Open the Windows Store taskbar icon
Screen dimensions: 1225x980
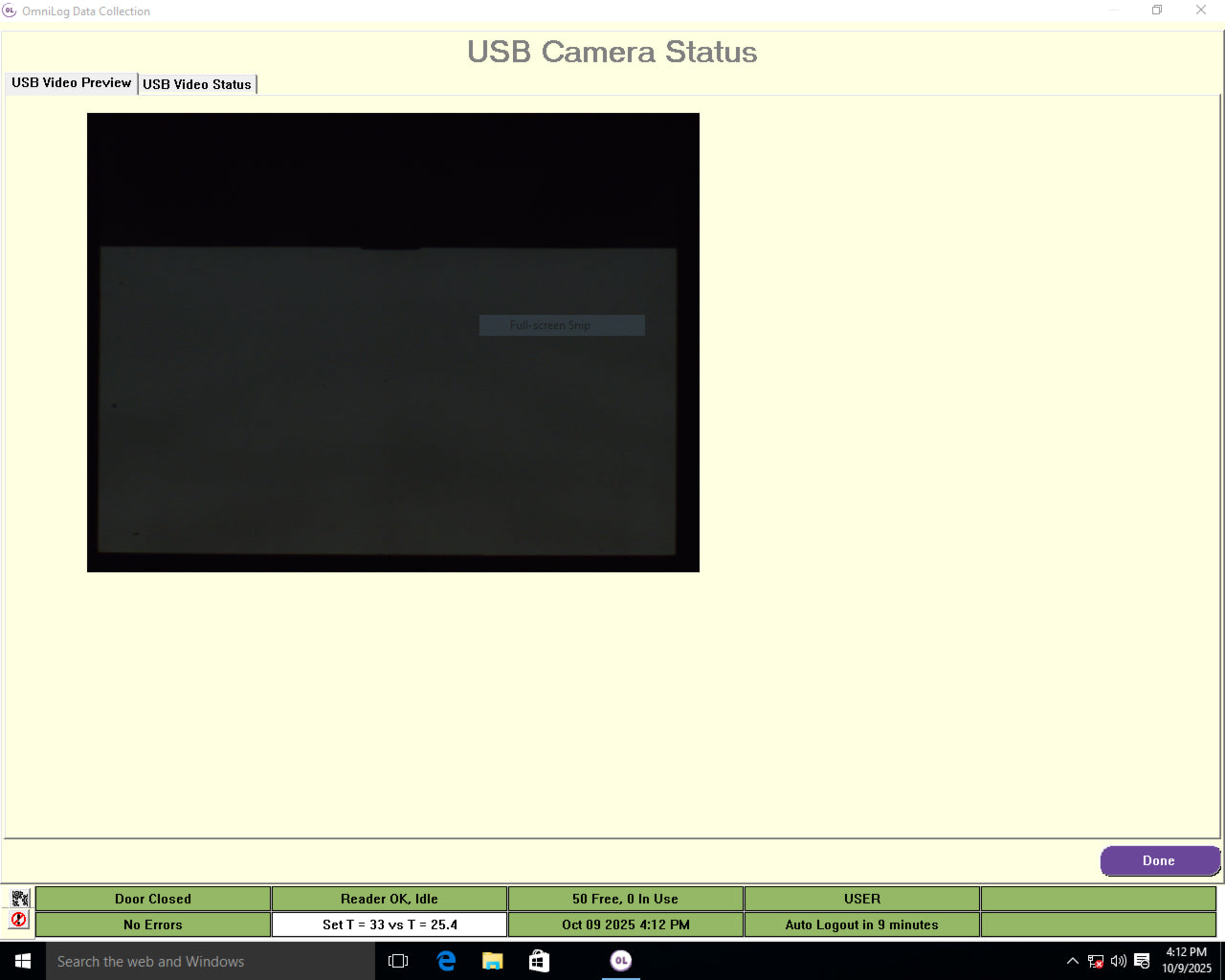click(539, 961)
